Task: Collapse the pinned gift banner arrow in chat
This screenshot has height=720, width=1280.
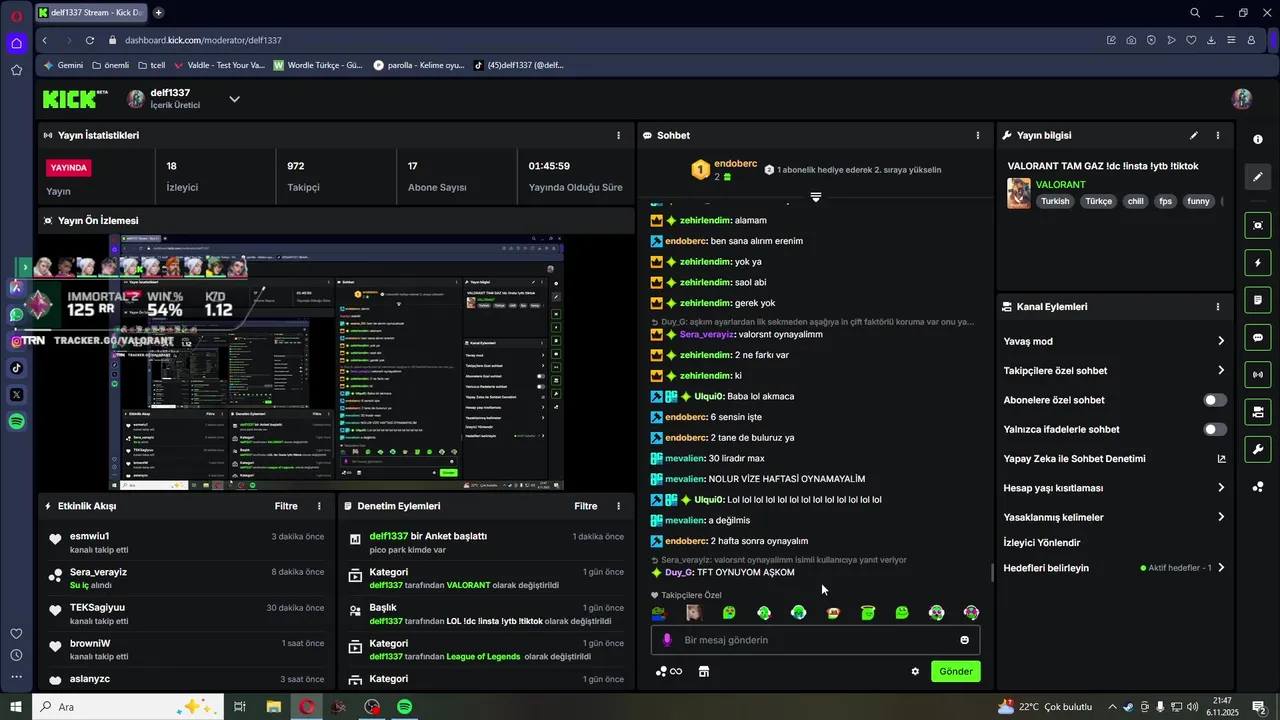Action: click(x=816, y=197)
